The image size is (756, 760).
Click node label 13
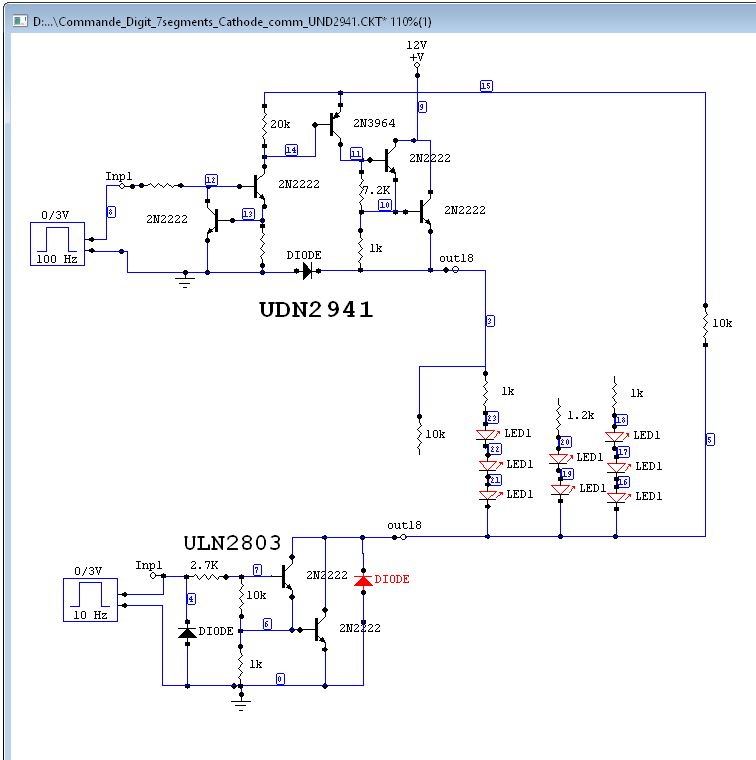248,214
